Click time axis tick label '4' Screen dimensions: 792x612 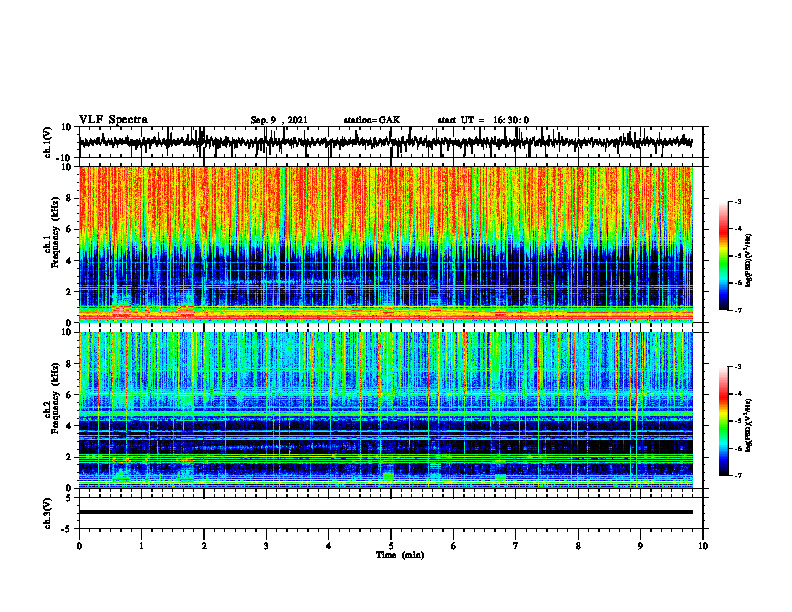pyautogui.click(x=329, y=546)
